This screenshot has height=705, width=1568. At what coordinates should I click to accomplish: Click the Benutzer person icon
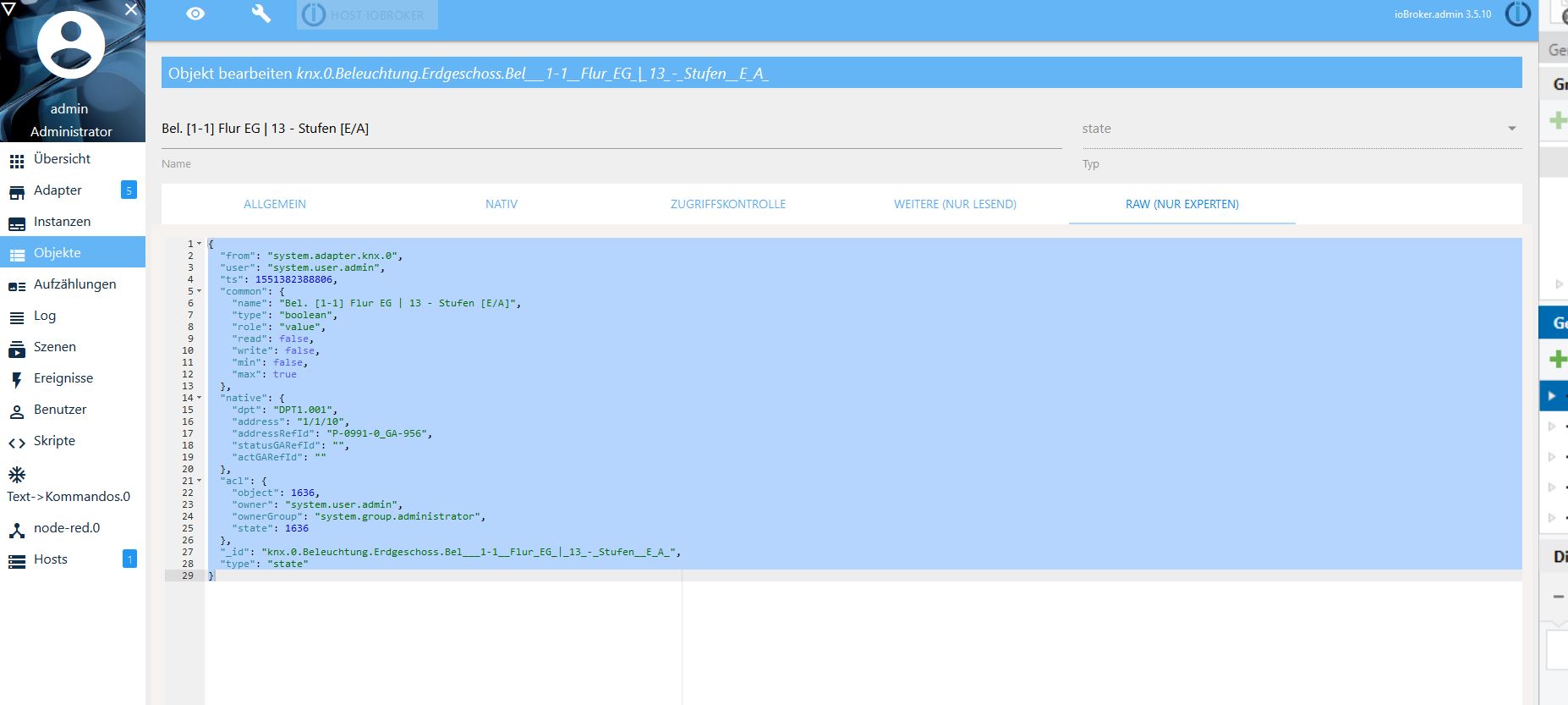(x=17, y=412)
